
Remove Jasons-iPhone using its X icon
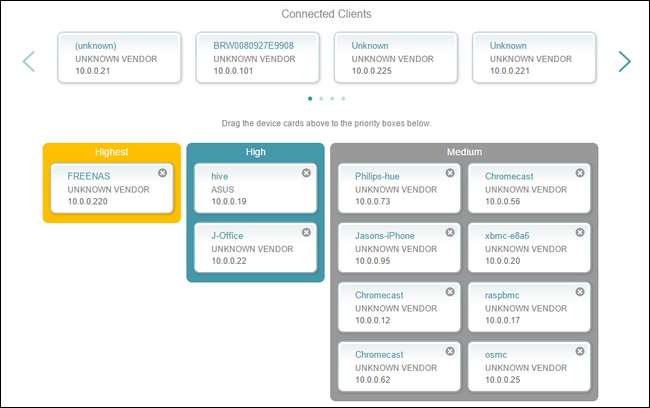(x=450, y=232)
